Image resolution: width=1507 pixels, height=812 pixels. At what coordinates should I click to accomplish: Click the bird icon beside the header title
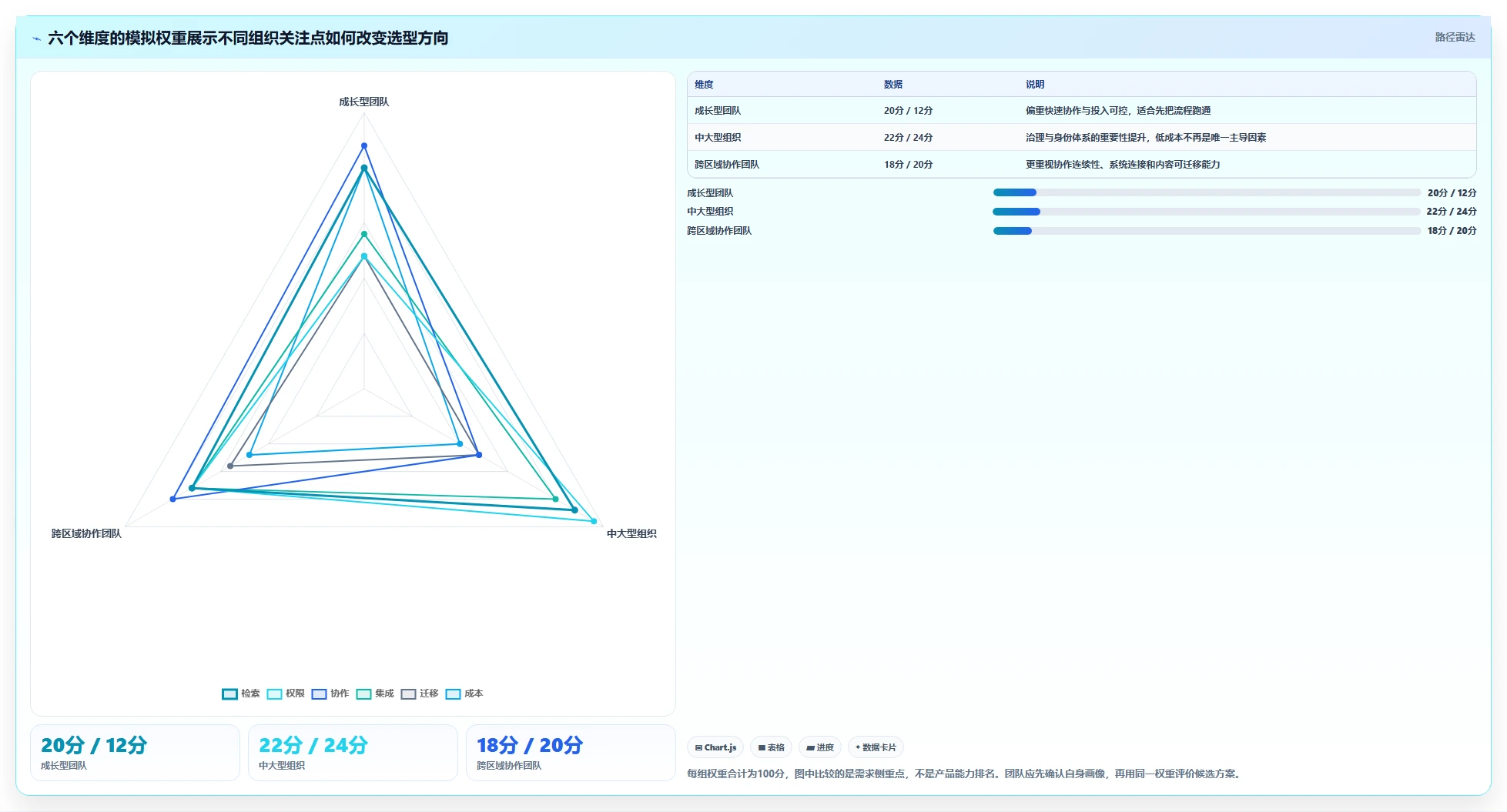click(36, 38)
